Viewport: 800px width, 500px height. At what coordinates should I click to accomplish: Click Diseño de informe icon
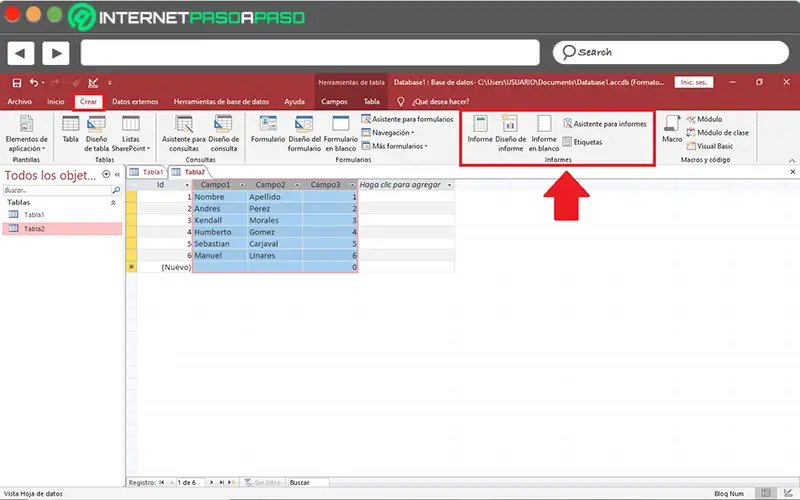pyautogui.click(x=510, y=134)
